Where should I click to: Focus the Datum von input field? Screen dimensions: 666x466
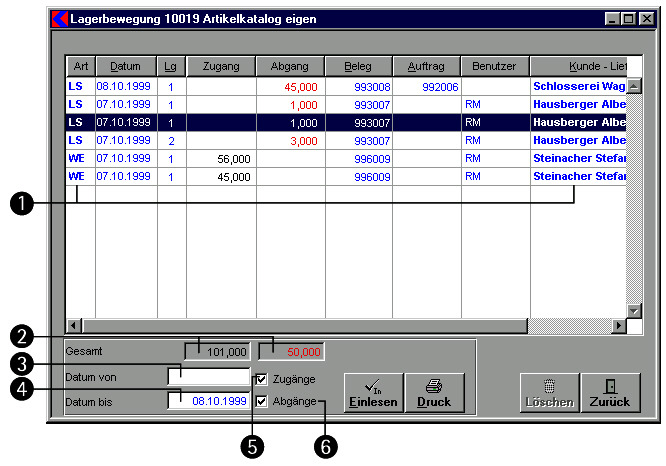pyautogui.click(x=209, y=377)
